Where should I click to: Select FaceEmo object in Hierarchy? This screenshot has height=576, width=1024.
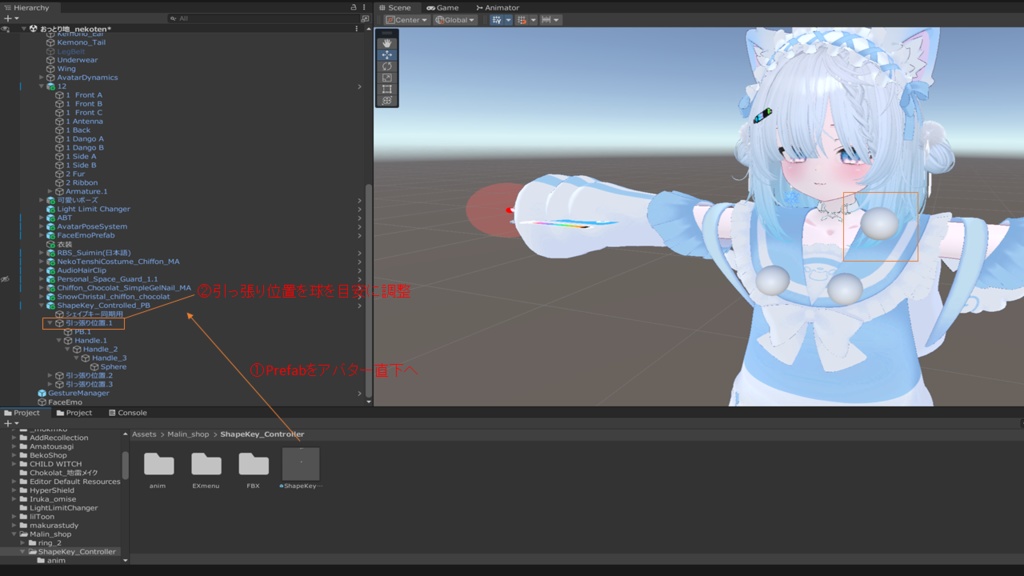click(x=65, y=402)
